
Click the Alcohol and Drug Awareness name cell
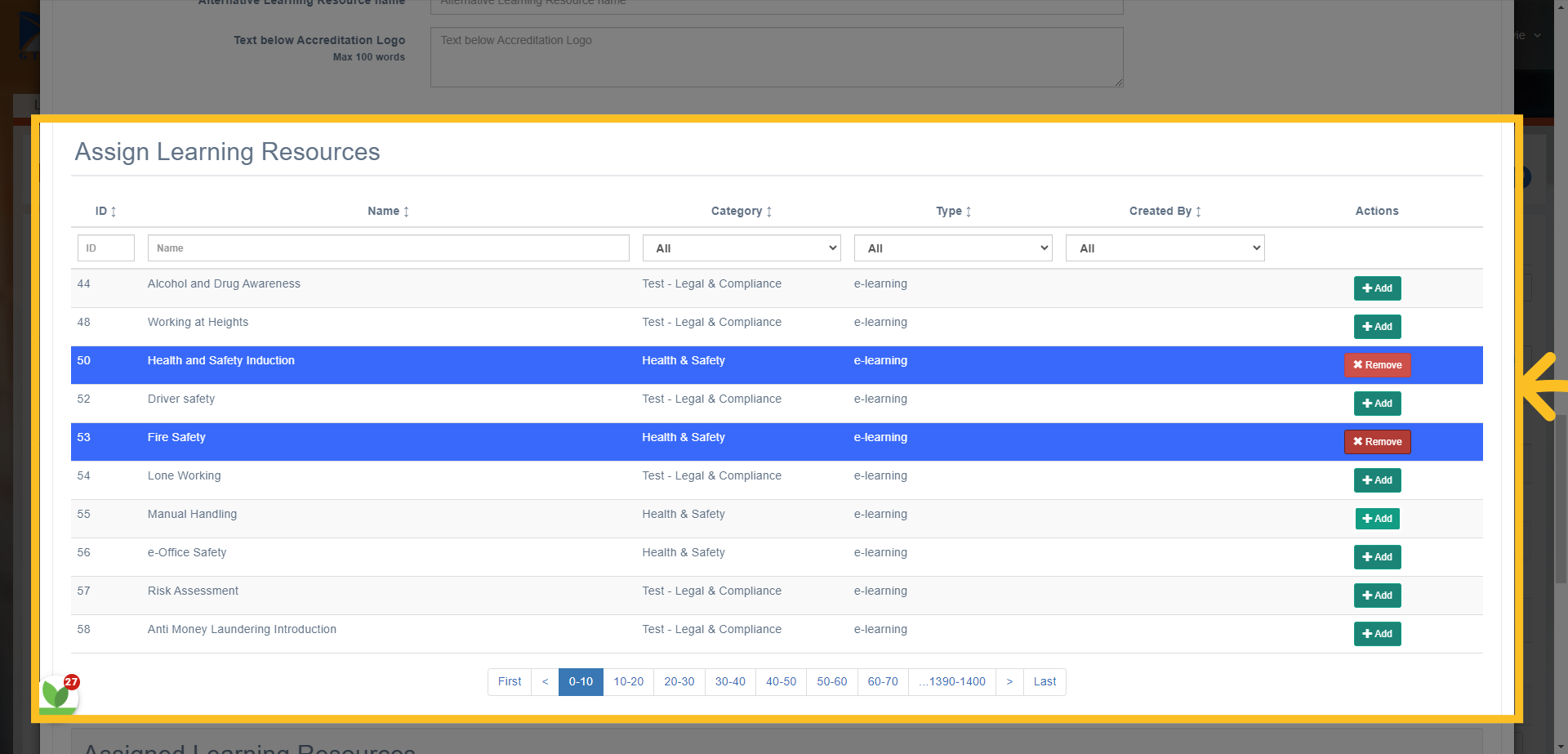pyautogui.click(x=224, y=284)
